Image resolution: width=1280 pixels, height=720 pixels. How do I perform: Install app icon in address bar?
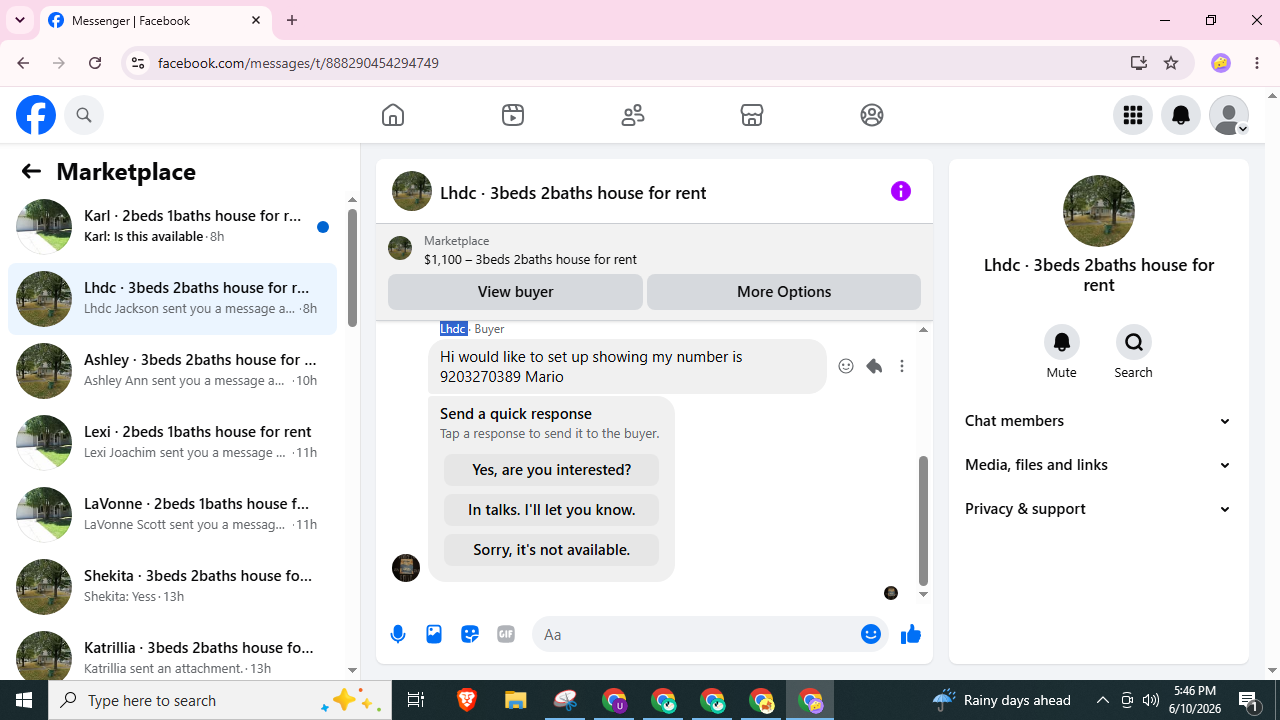1139,63
